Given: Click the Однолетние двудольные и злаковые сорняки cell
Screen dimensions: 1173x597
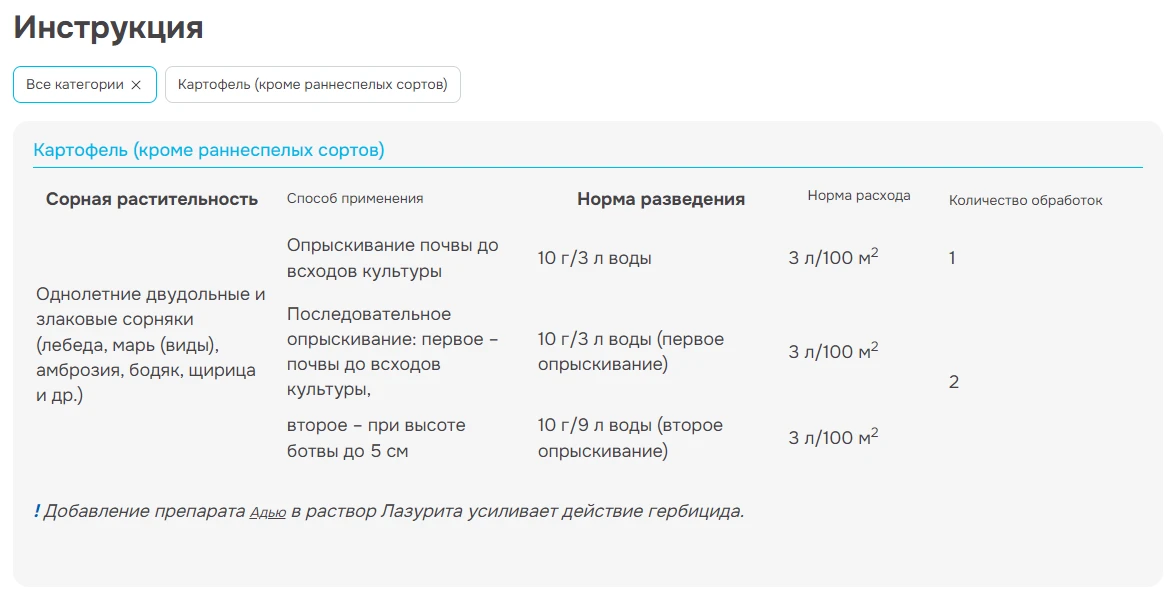Looking at the screenshot, I should (150, 345).
